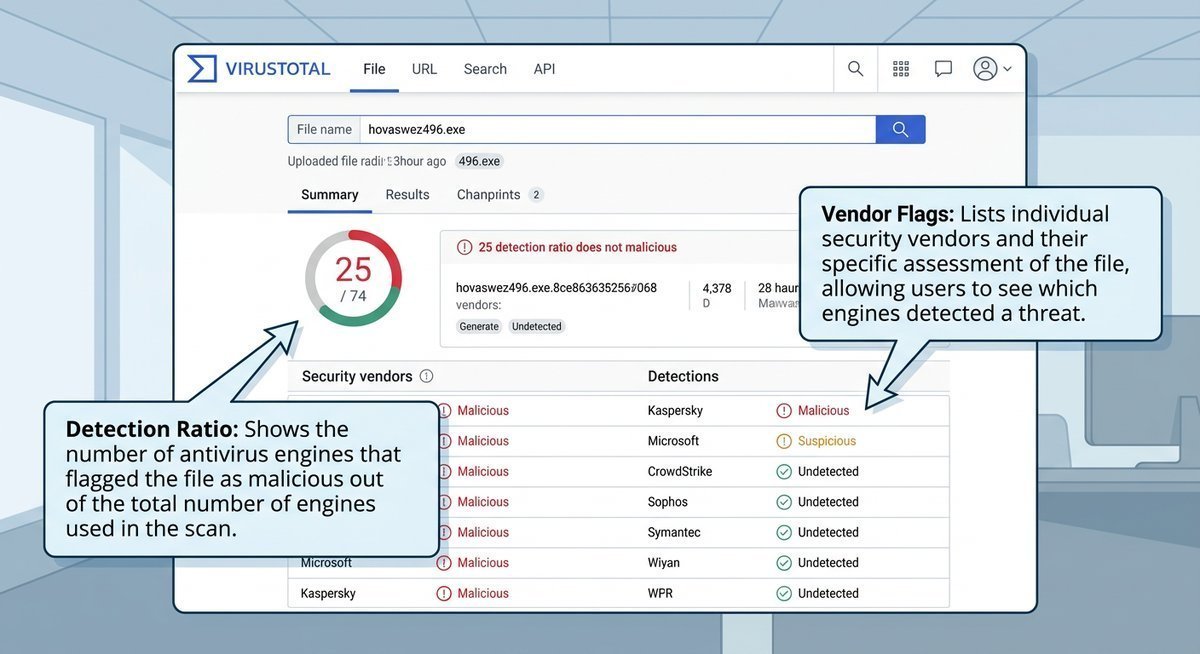The image size is (1200, 654).
Task: Click the magnifier icon in top navigation
Action: 855,69
